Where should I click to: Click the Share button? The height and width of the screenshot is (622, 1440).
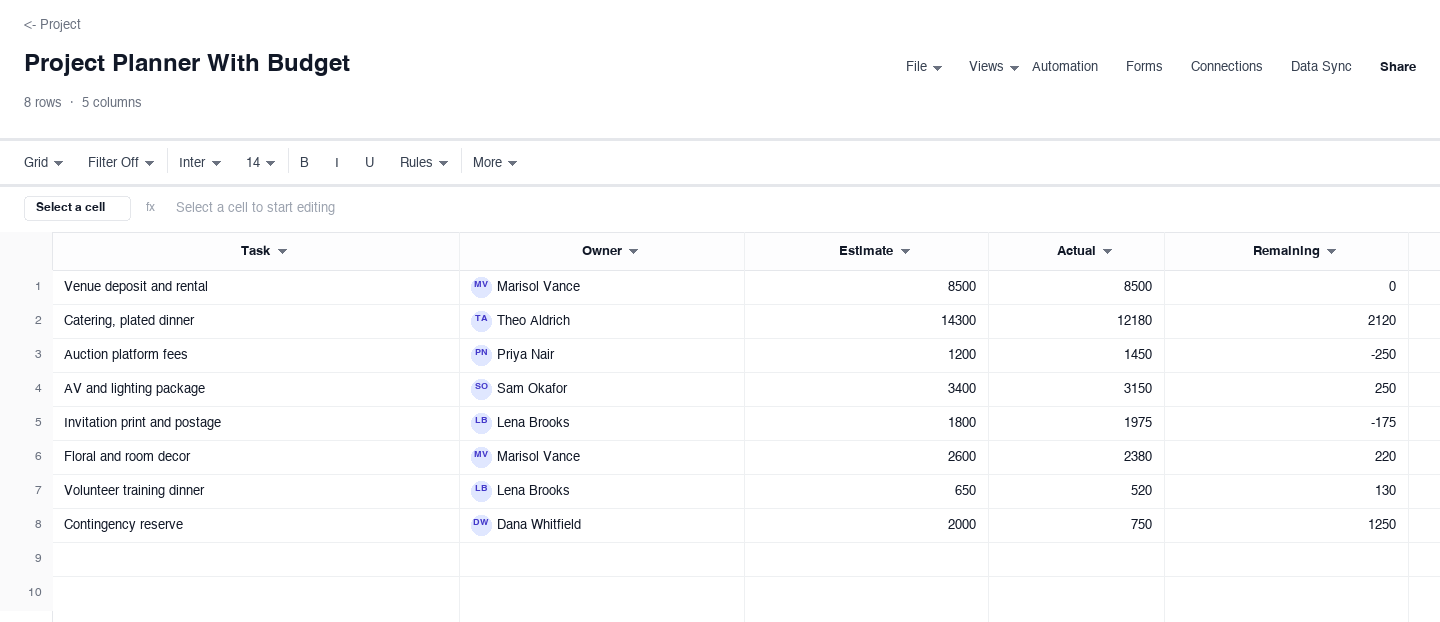point(1398,67)
